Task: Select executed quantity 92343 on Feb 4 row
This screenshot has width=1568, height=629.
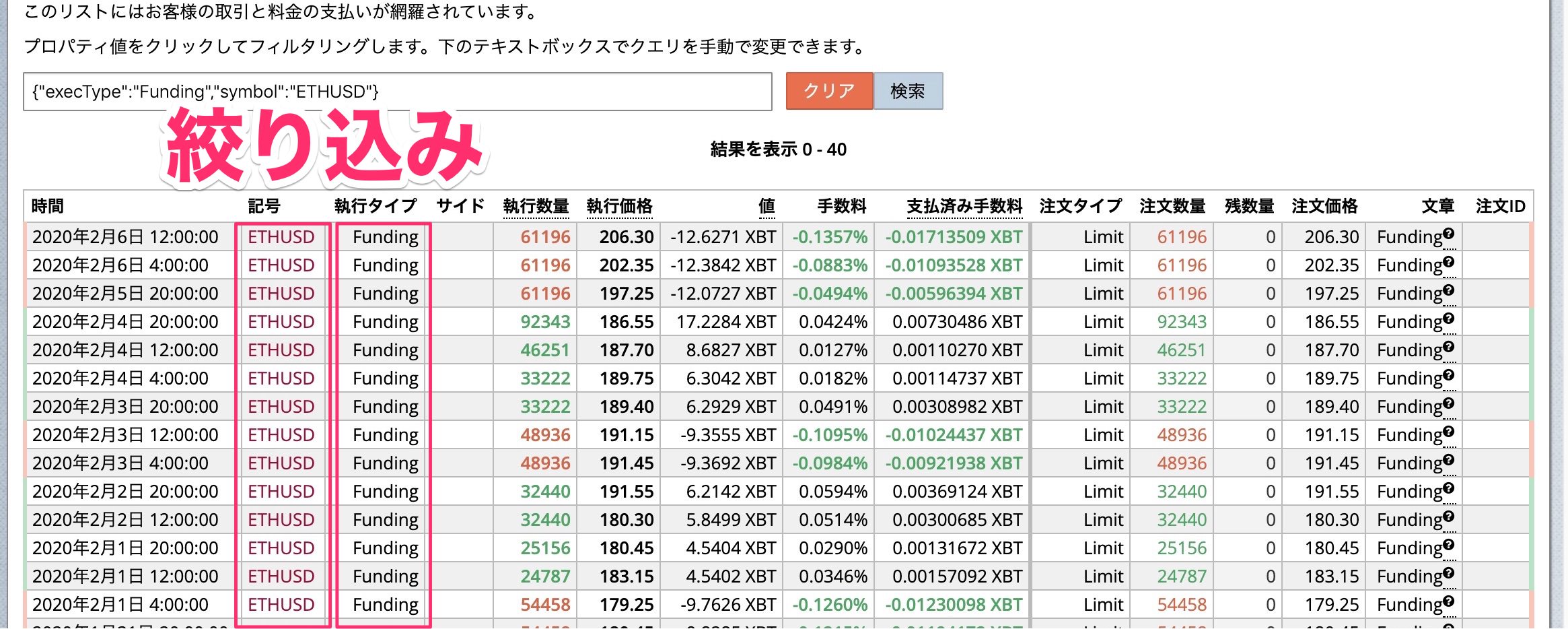Action: 545,322
